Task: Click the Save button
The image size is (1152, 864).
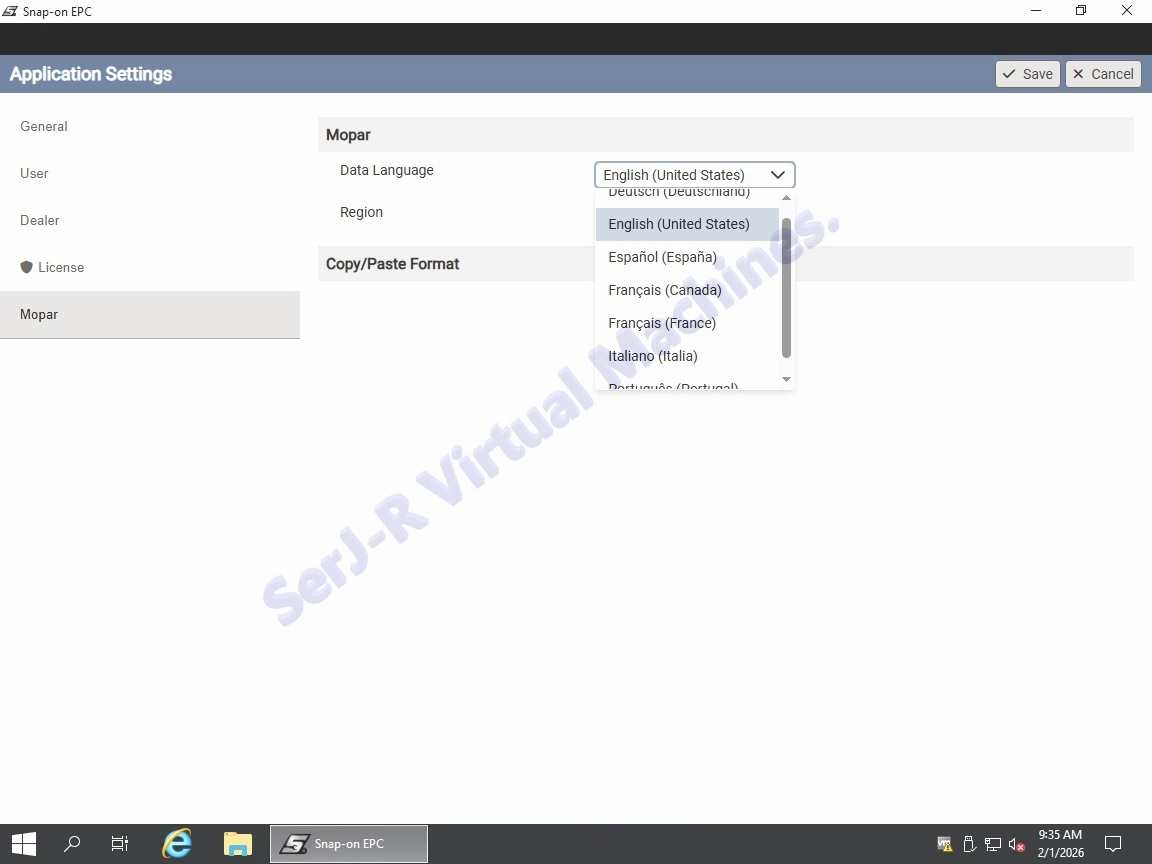Action: point(1027,74)
